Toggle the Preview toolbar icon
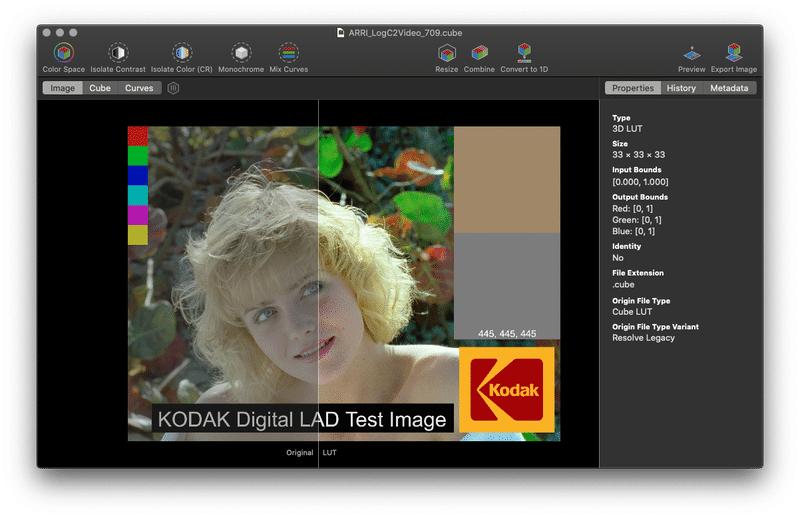 pyautogui.click(x=691, y=53)
